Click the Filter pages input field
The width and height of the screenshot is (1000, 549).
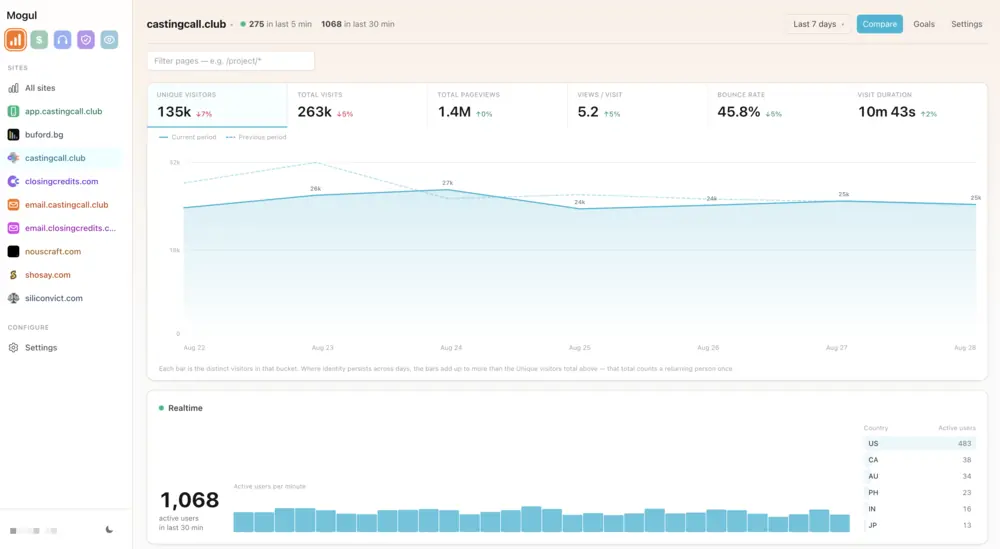tap(231, 61)
